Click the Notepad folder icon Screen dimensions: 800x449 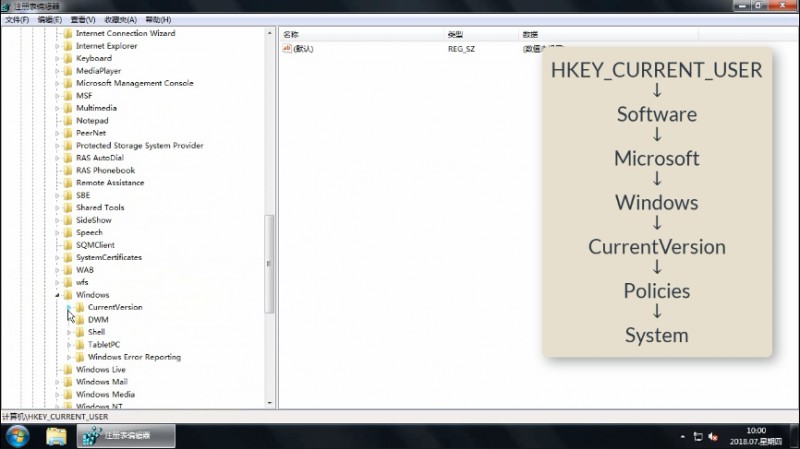click(x=68, y=120)
